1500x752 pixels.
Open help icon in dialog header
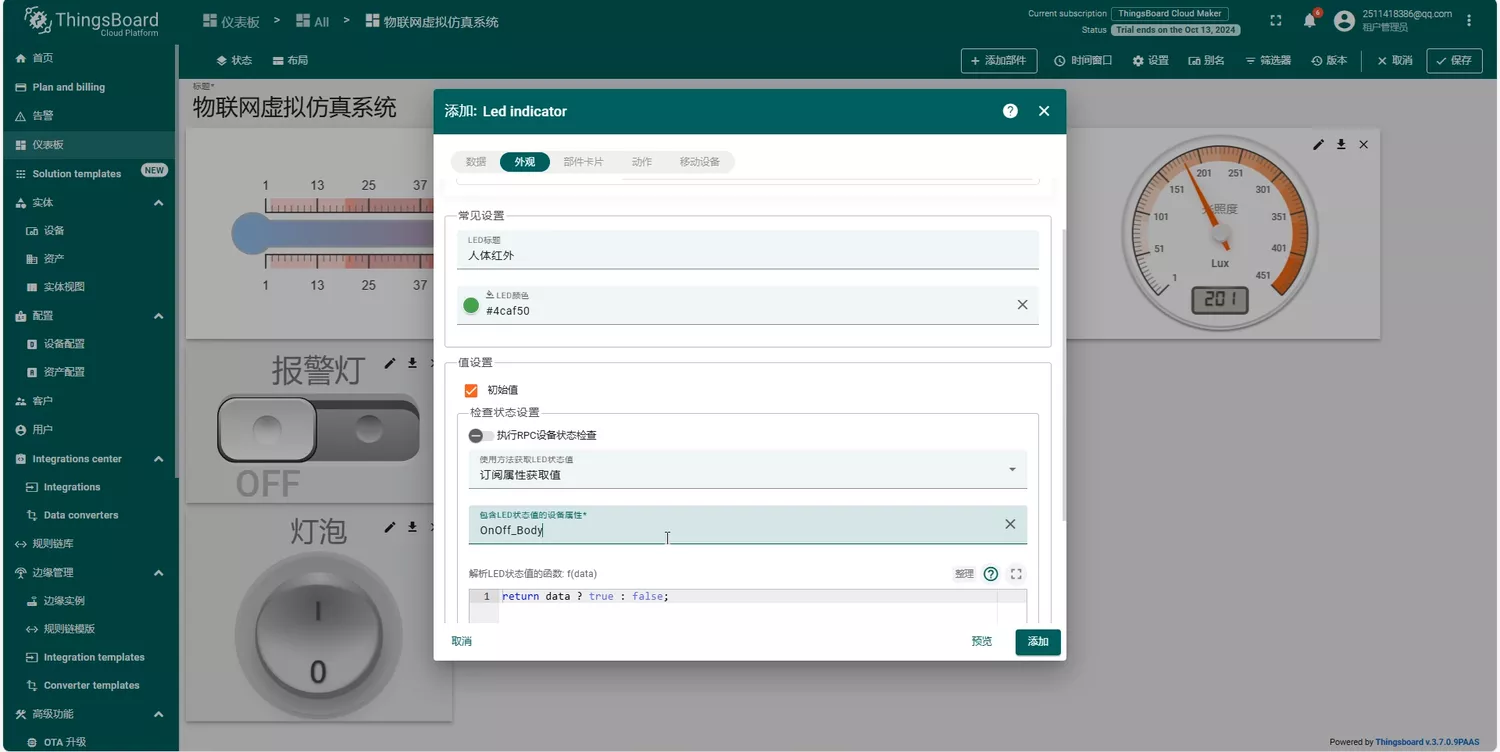[1010, 111]
